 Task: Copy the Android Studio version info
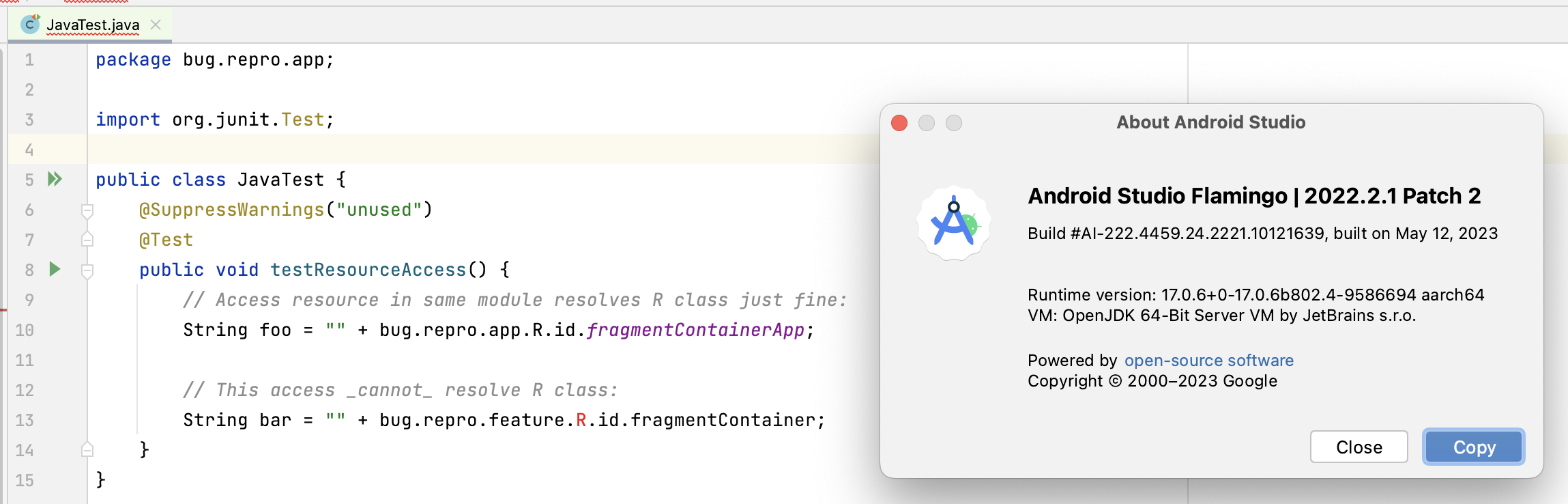pyautogui.click(x=1473, y=447)
